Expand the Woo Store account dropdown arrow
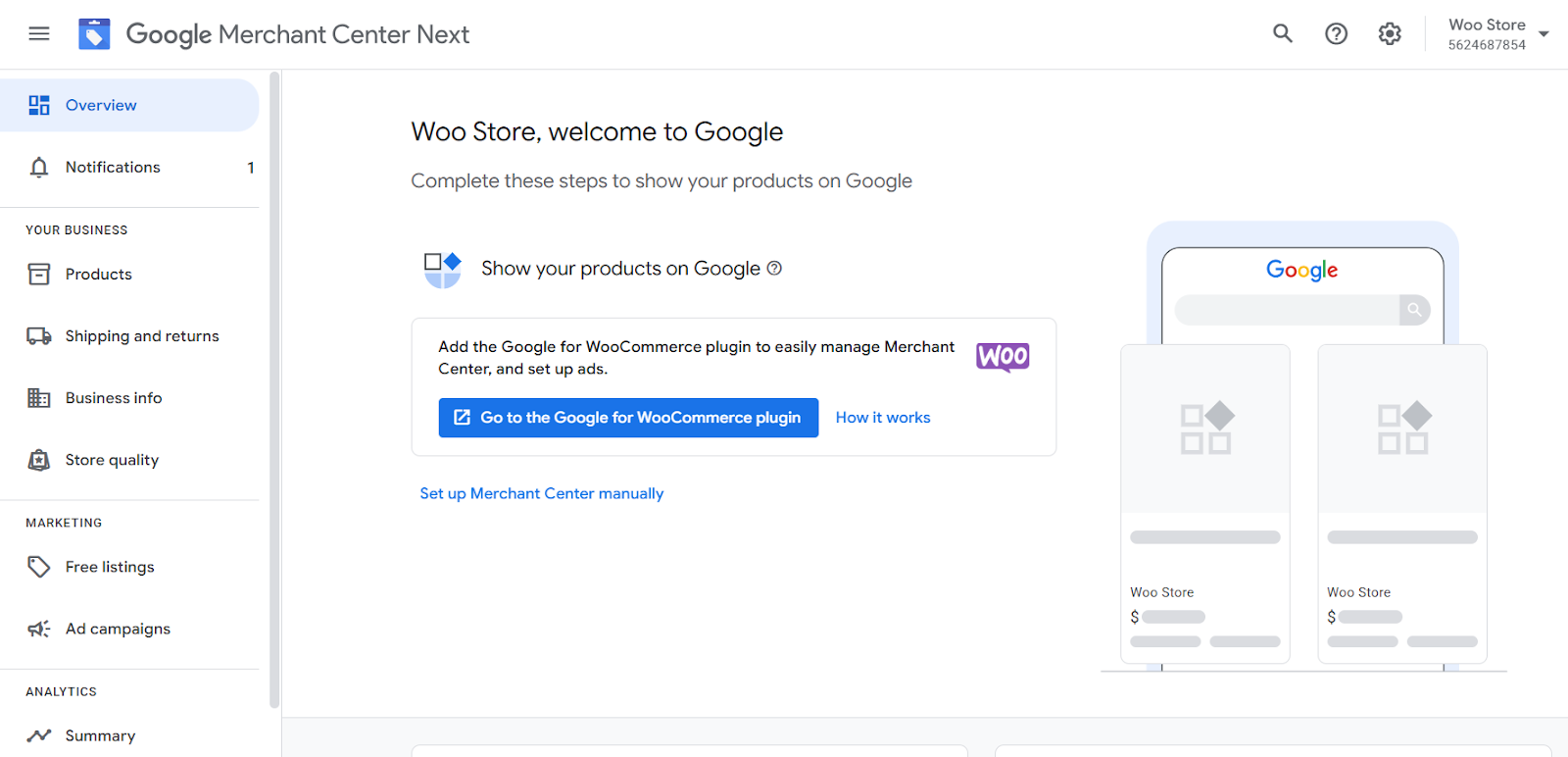 [1543, 34]
